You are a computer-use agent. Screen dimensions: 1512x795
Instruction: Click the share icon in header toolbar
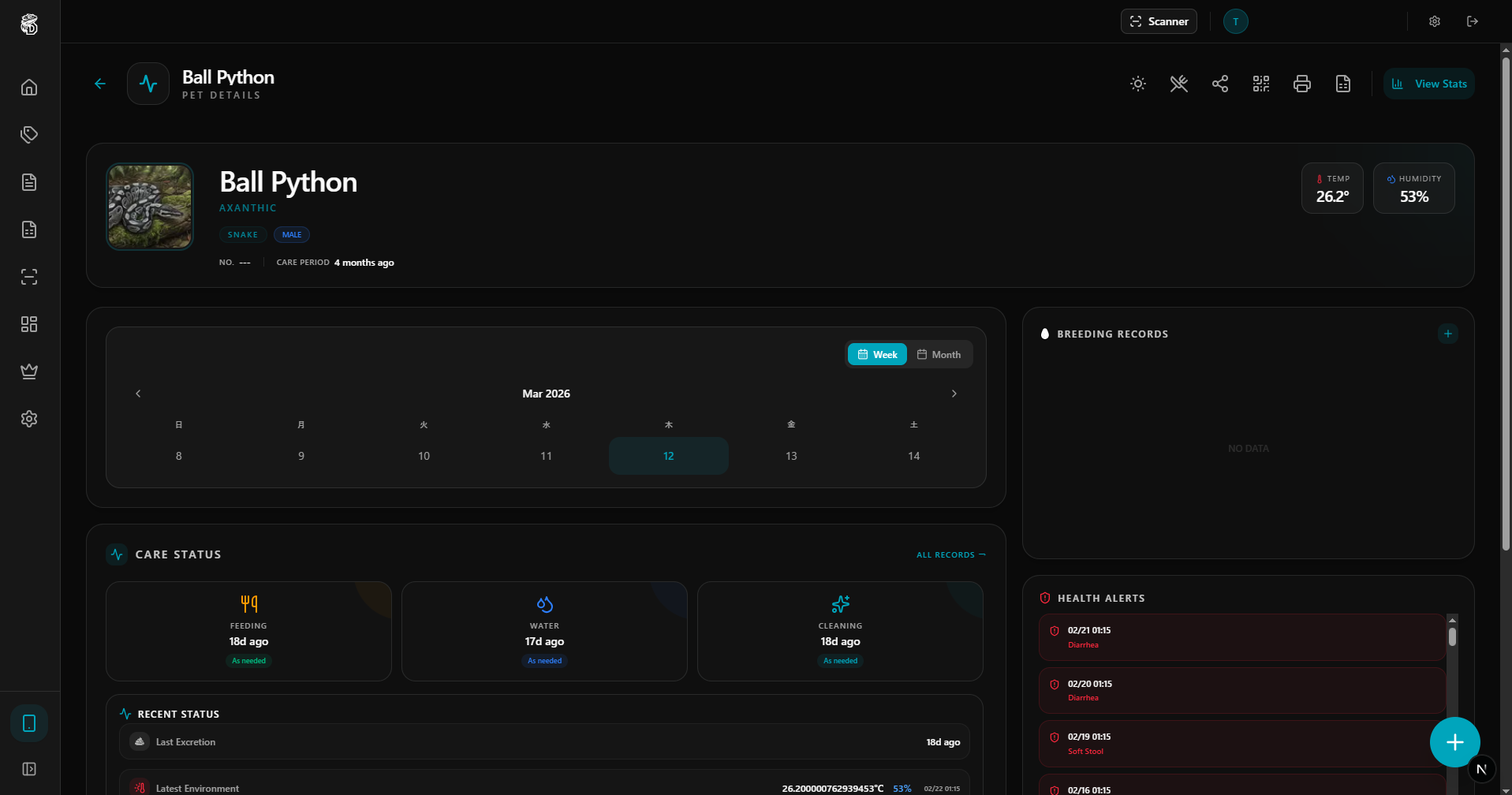pyautogui.click(x=1219, y=84)
